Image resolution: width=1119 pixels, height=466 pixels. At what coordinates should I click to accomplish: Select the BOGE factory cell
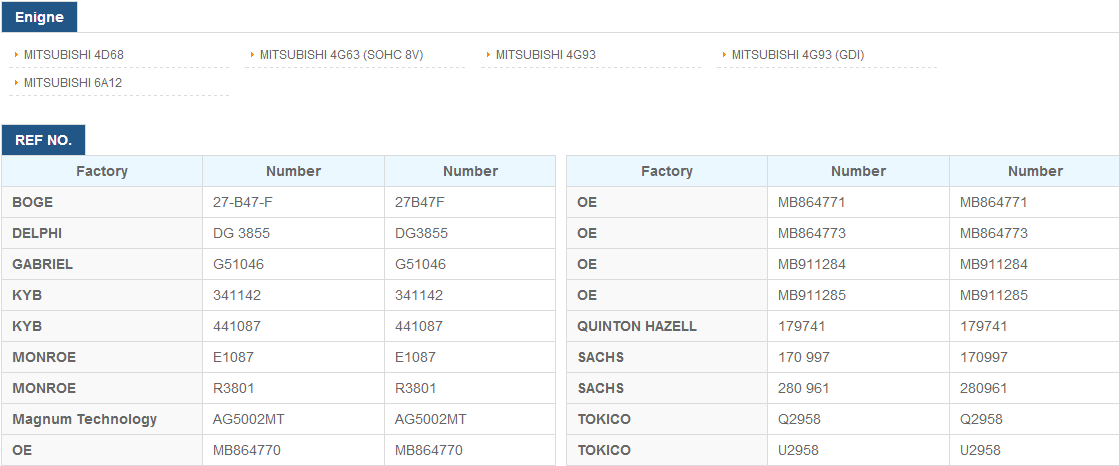pyautogui.click(x=102, y=203)
